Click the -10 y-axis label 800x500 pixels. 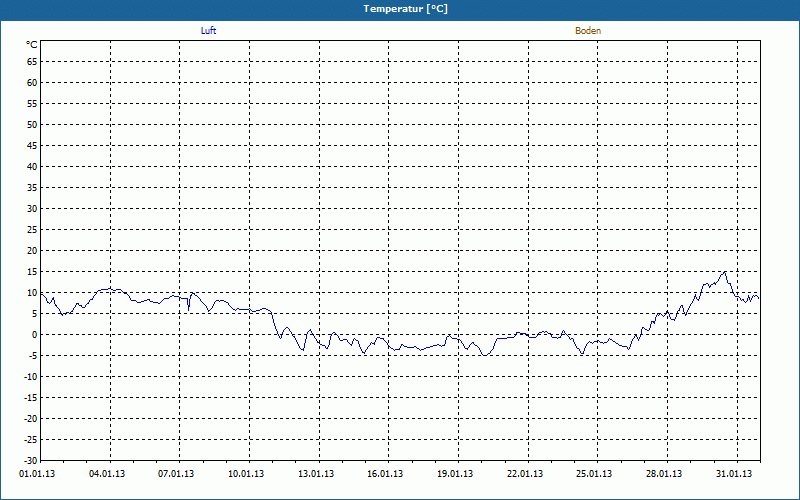(31, 377)
